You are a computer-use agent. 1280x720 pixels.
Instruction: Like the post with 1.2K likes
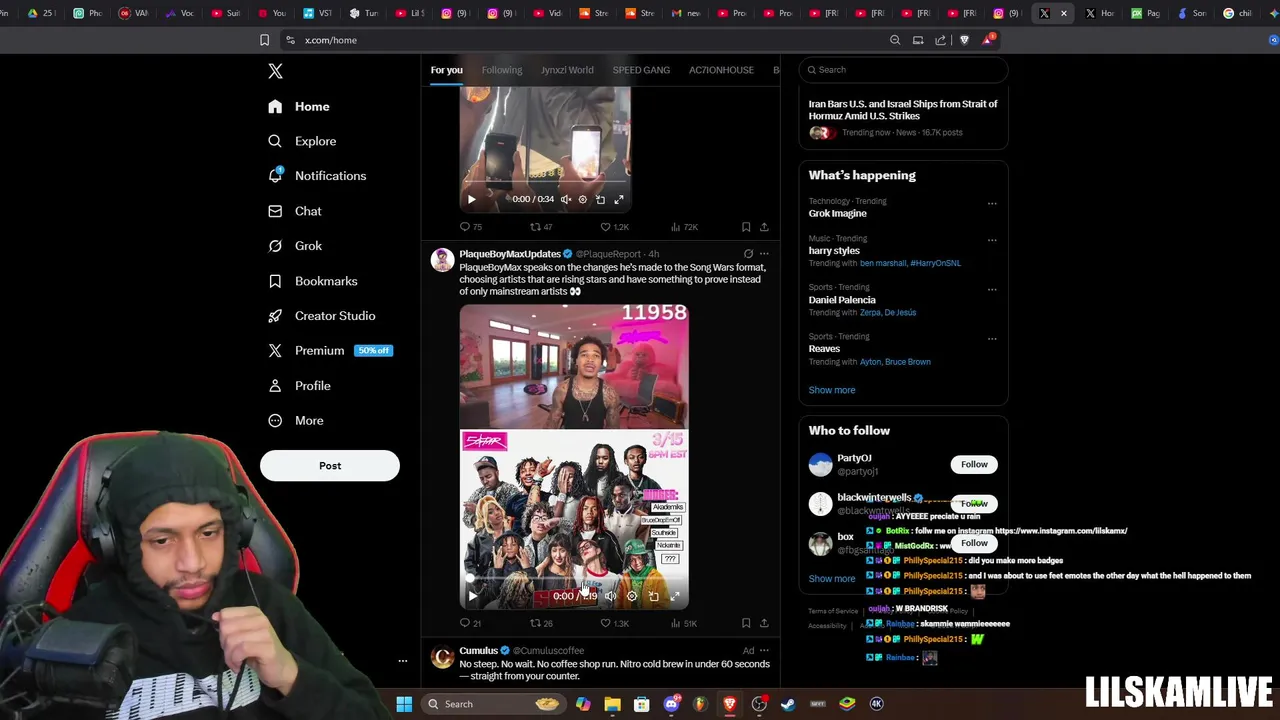point(614,227)
